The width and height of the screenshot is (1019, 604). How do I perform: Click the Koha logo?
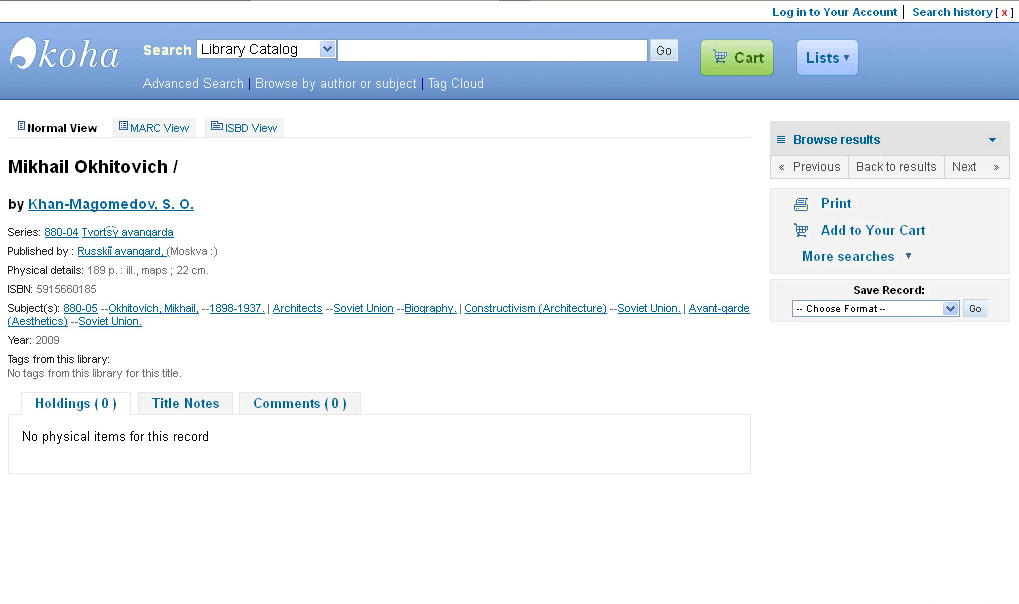coord(65,54)
